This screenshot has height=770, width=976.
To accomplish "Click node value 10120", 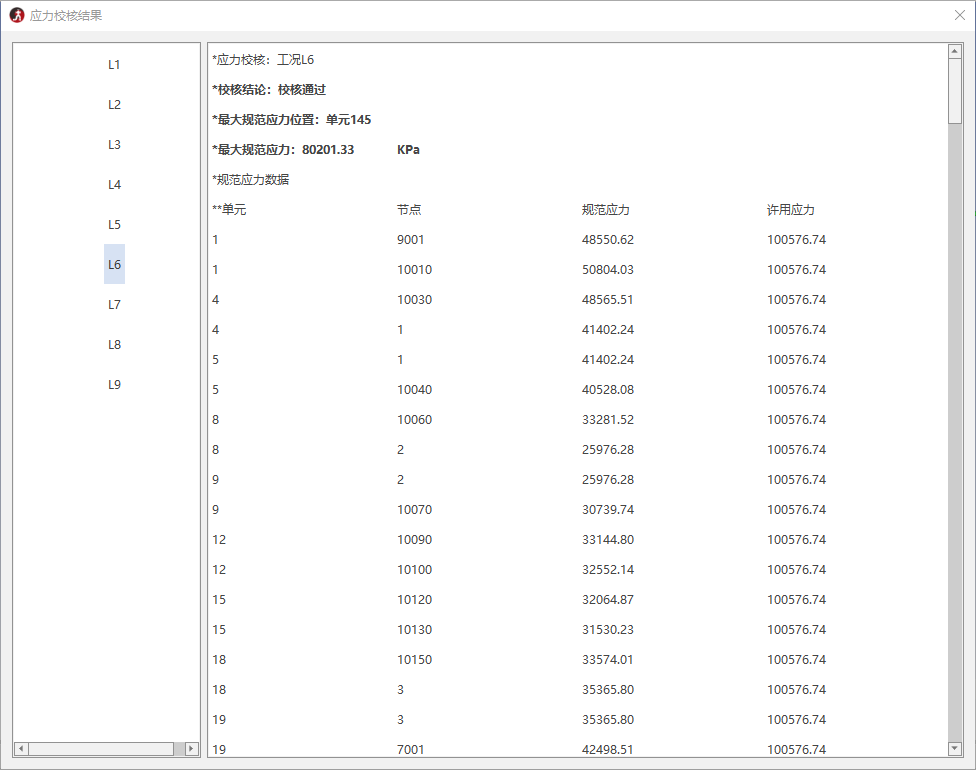I will [x=415, y=599].
